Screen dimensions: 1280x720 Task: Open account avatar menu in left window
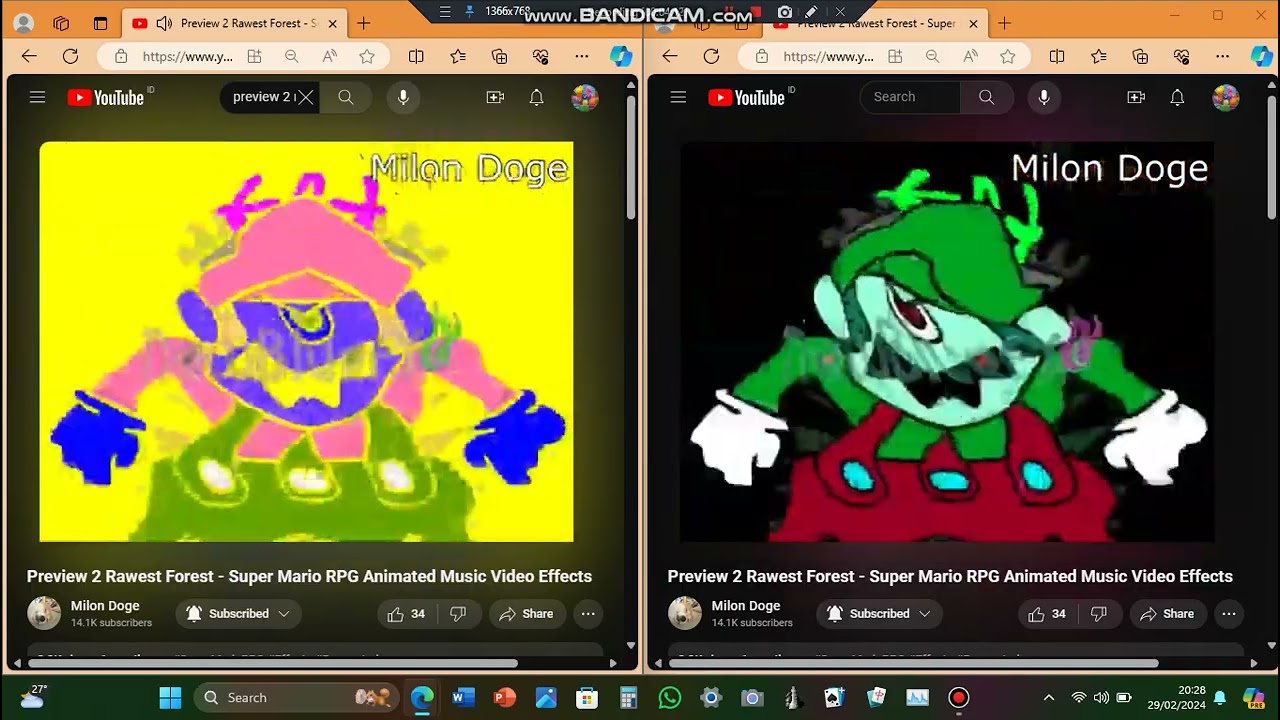tap(585, 97)
